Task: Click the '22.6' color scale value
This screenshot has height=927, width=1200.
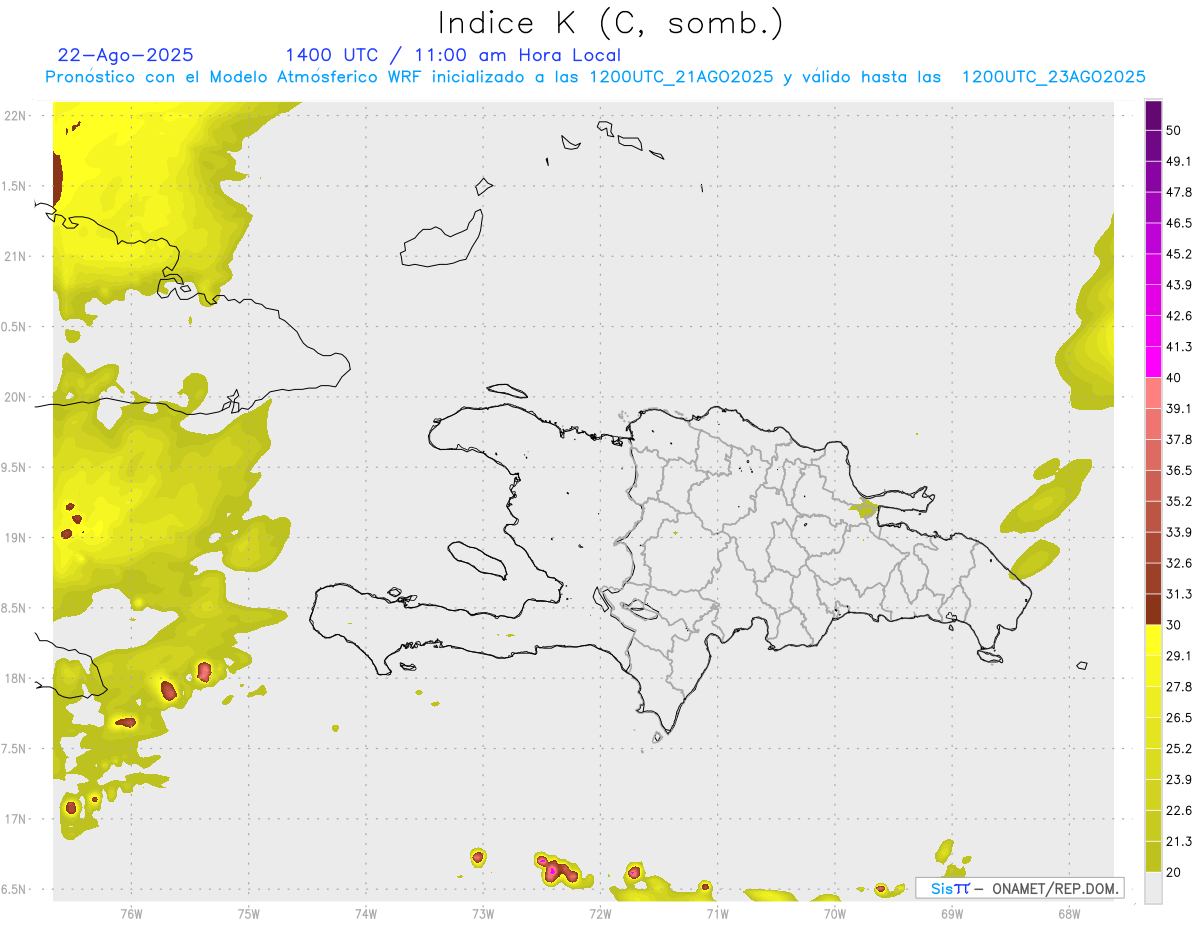Action: [1179, 811]
